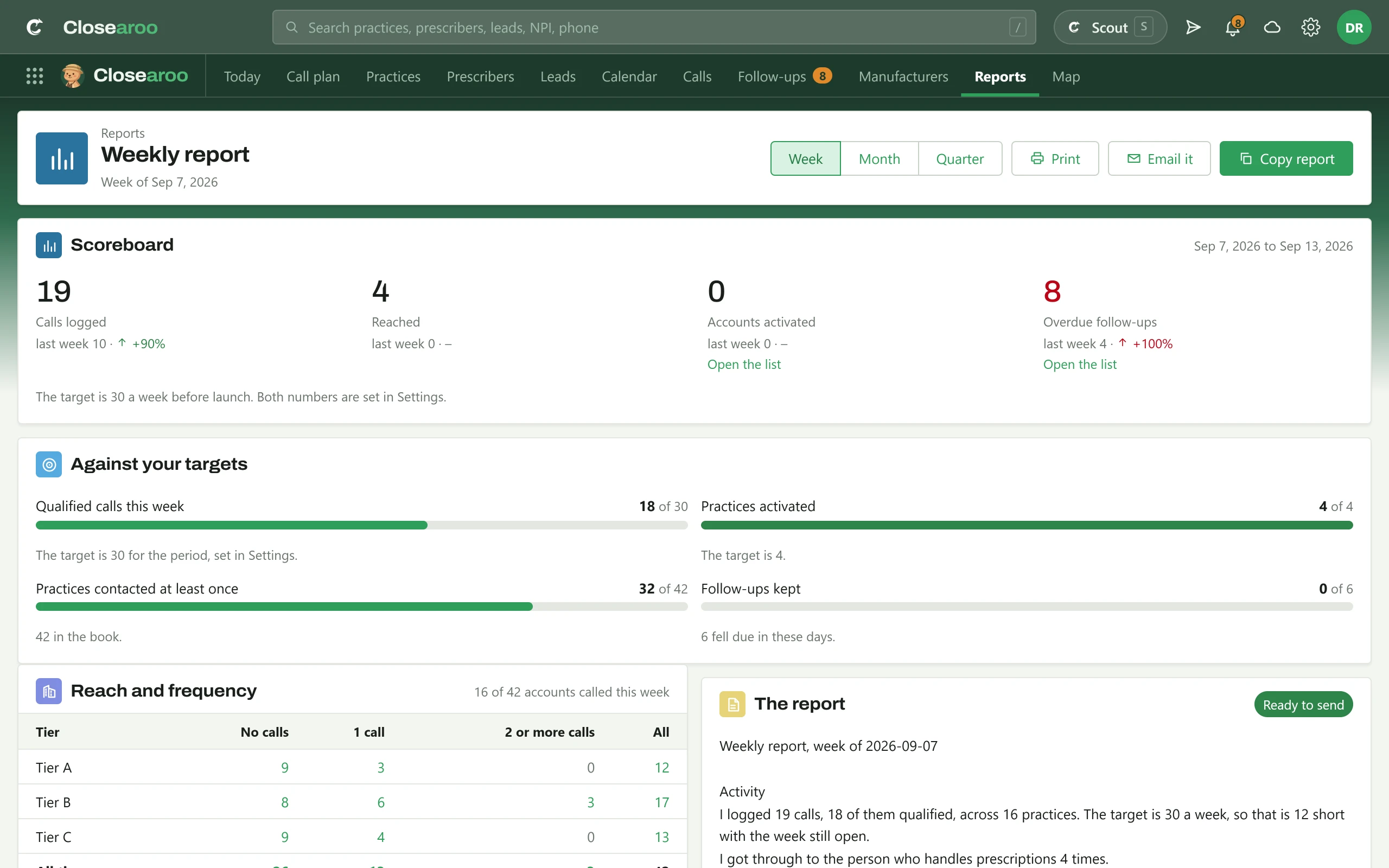Viewport: 1389px width, 868px height.
Task: Click the Email it button
Action: (1159, 158)
